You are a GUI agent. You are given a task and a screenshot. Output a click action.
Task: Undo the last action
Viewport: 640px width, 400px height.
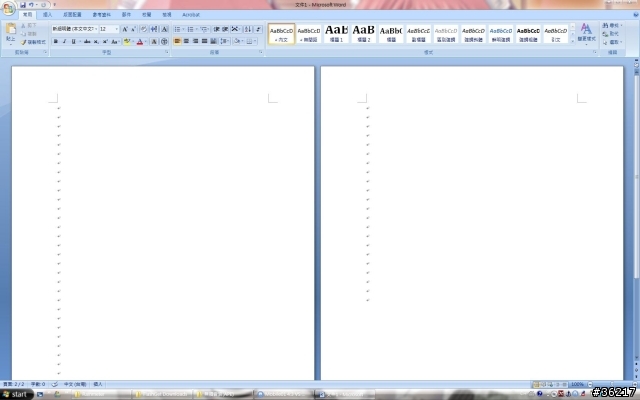point(31,5)
